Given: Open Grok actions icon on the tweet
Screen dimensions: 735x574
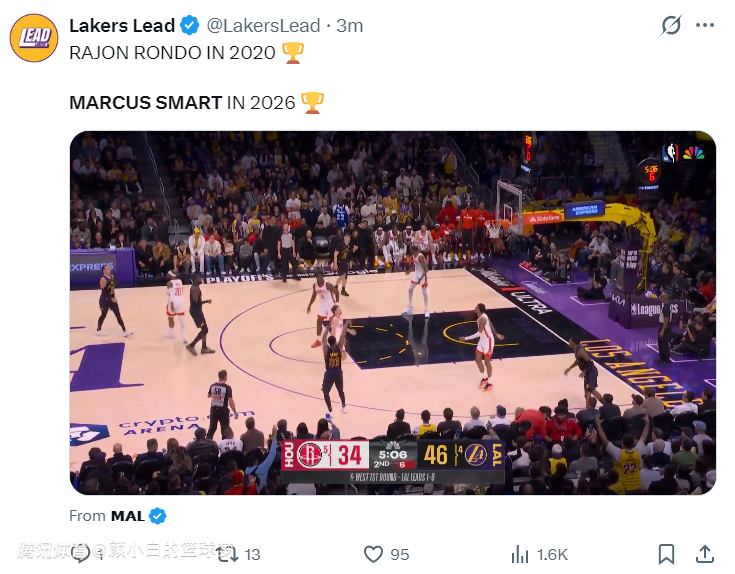Looking at the screenshot, I should 672,26.
